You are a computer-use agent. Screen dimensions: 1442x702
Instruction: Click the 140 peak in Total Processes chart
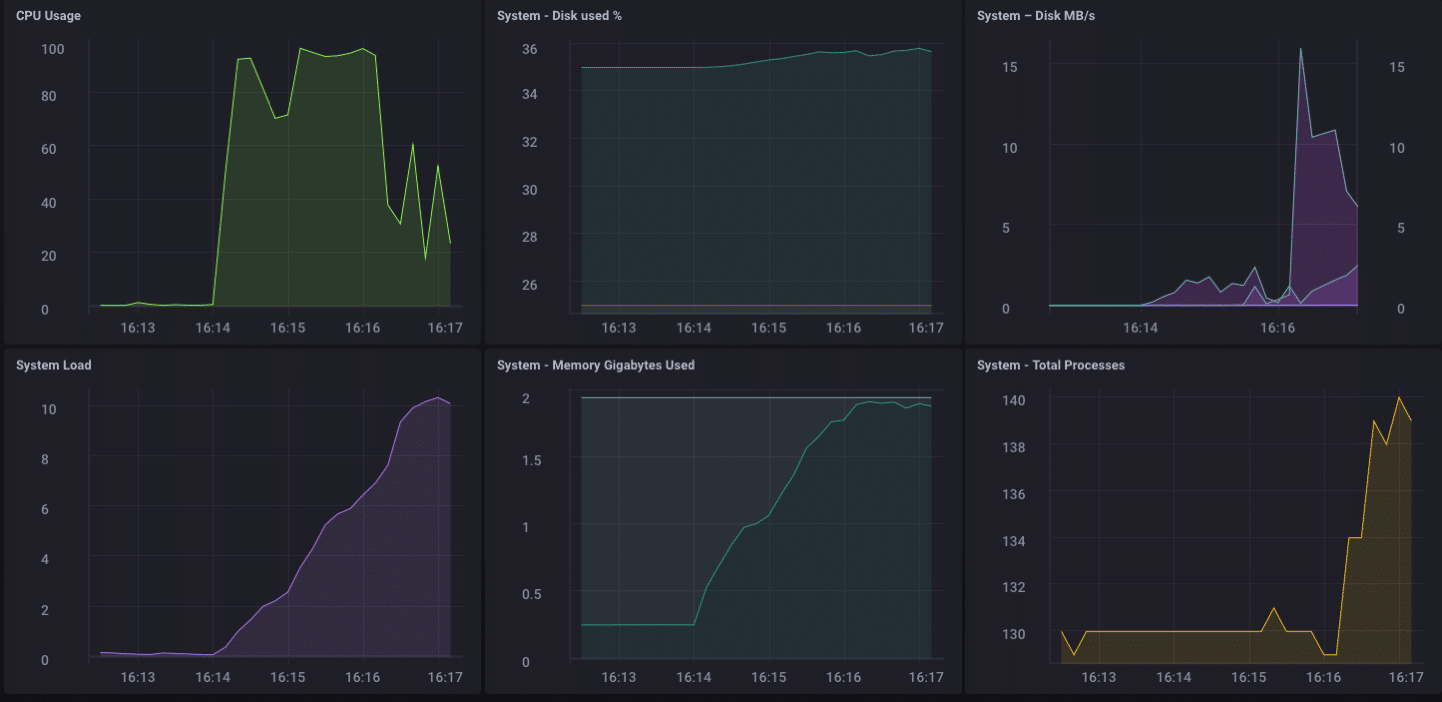coord(1399,398)
